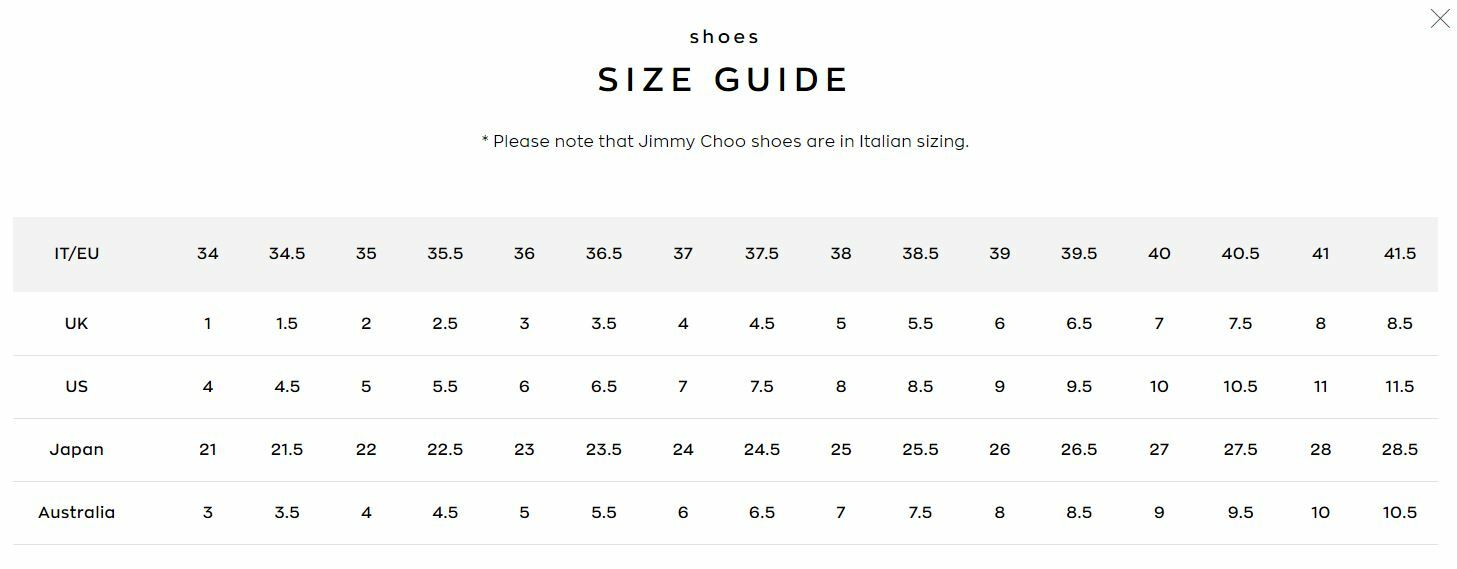The image size is (1457, 569).
Task: Select the Australia row label
Action: tap(77, 513)
